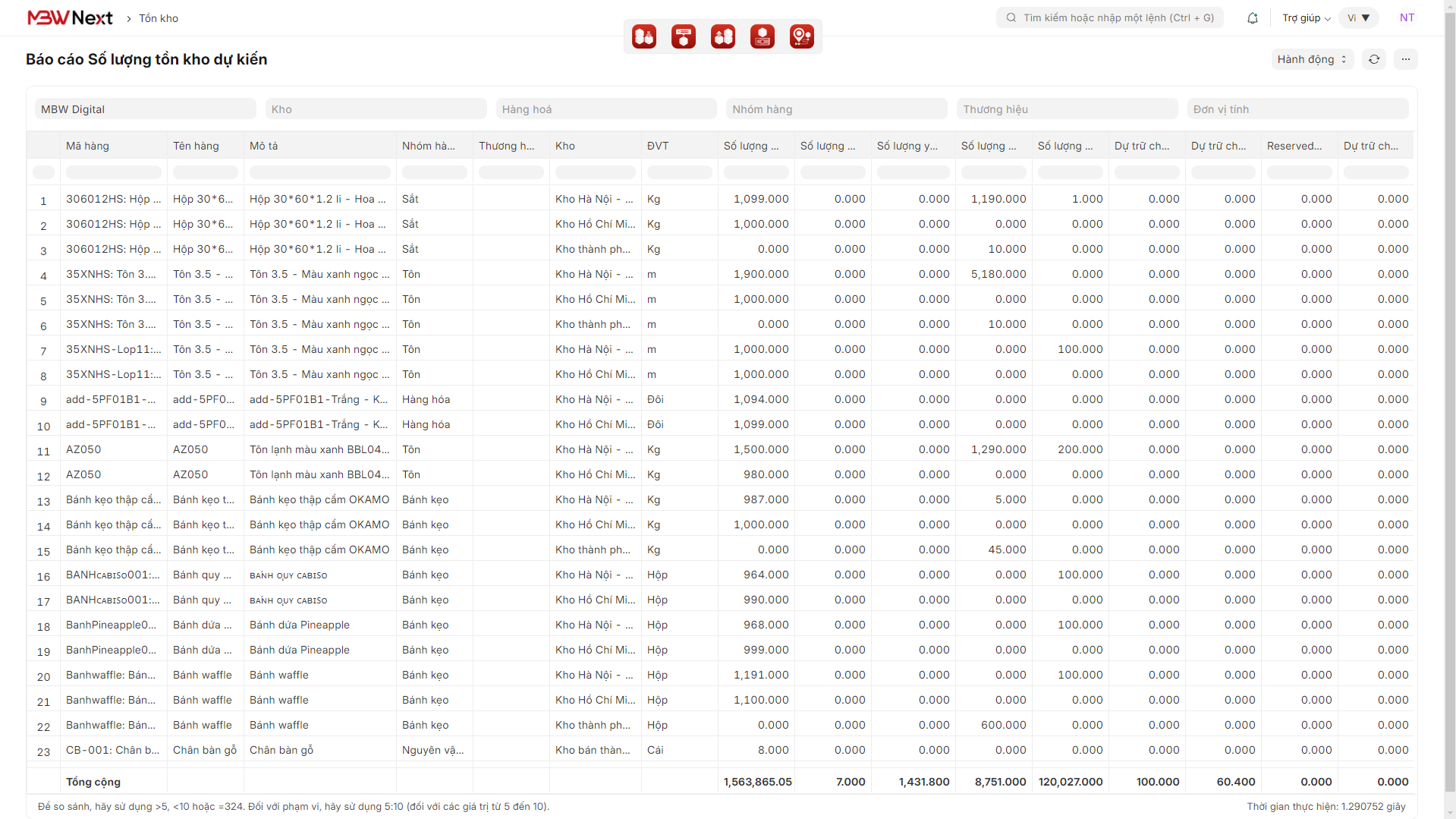Open the stock issue (boxes with up arrow) icon

723,36
